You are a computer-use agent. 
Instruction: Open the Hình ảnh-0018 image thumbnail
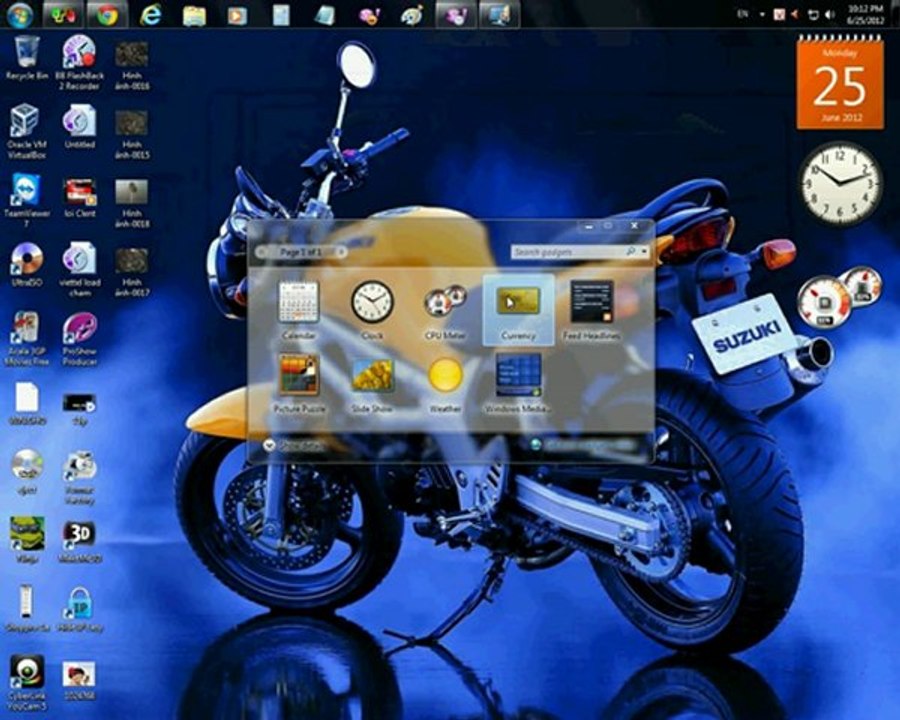(132, 203)
